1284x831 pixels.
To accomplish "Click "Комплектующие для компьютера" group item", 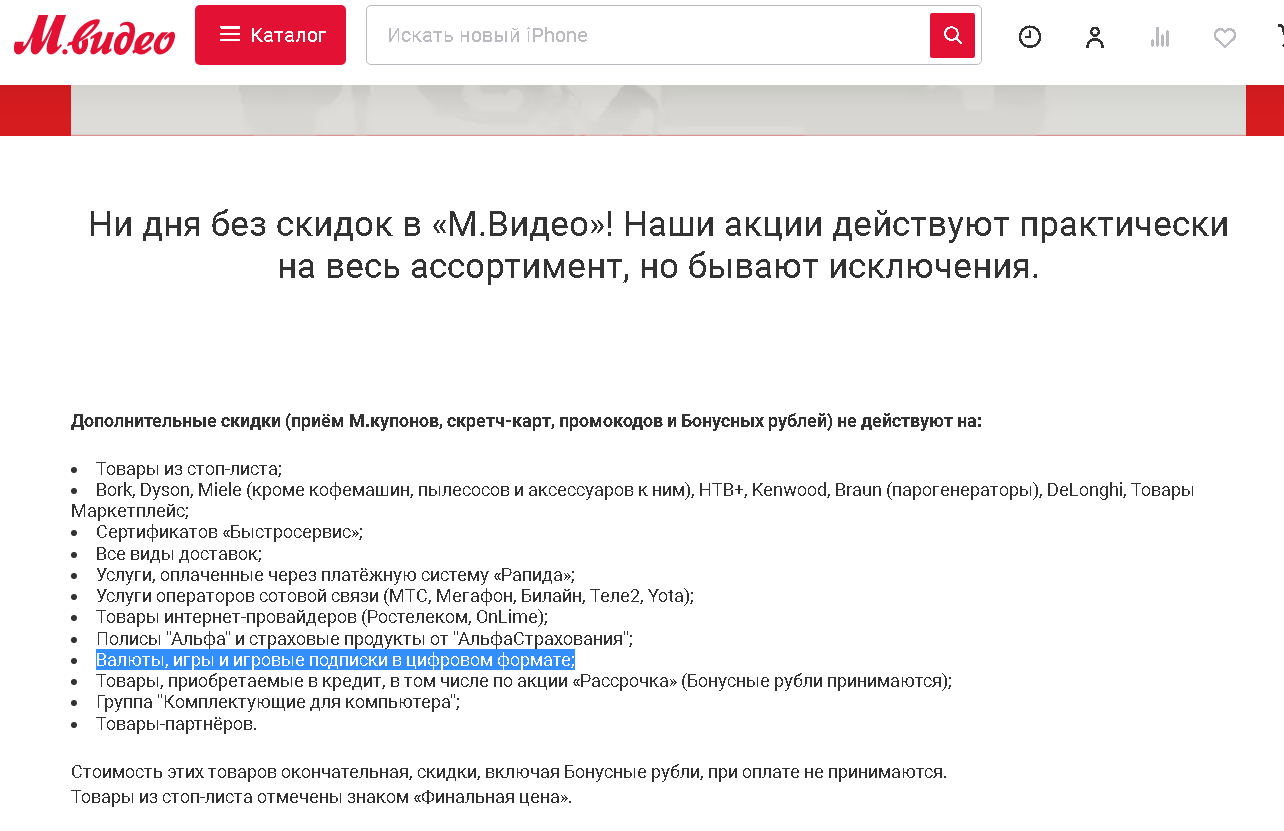I will tap(278, 702).
